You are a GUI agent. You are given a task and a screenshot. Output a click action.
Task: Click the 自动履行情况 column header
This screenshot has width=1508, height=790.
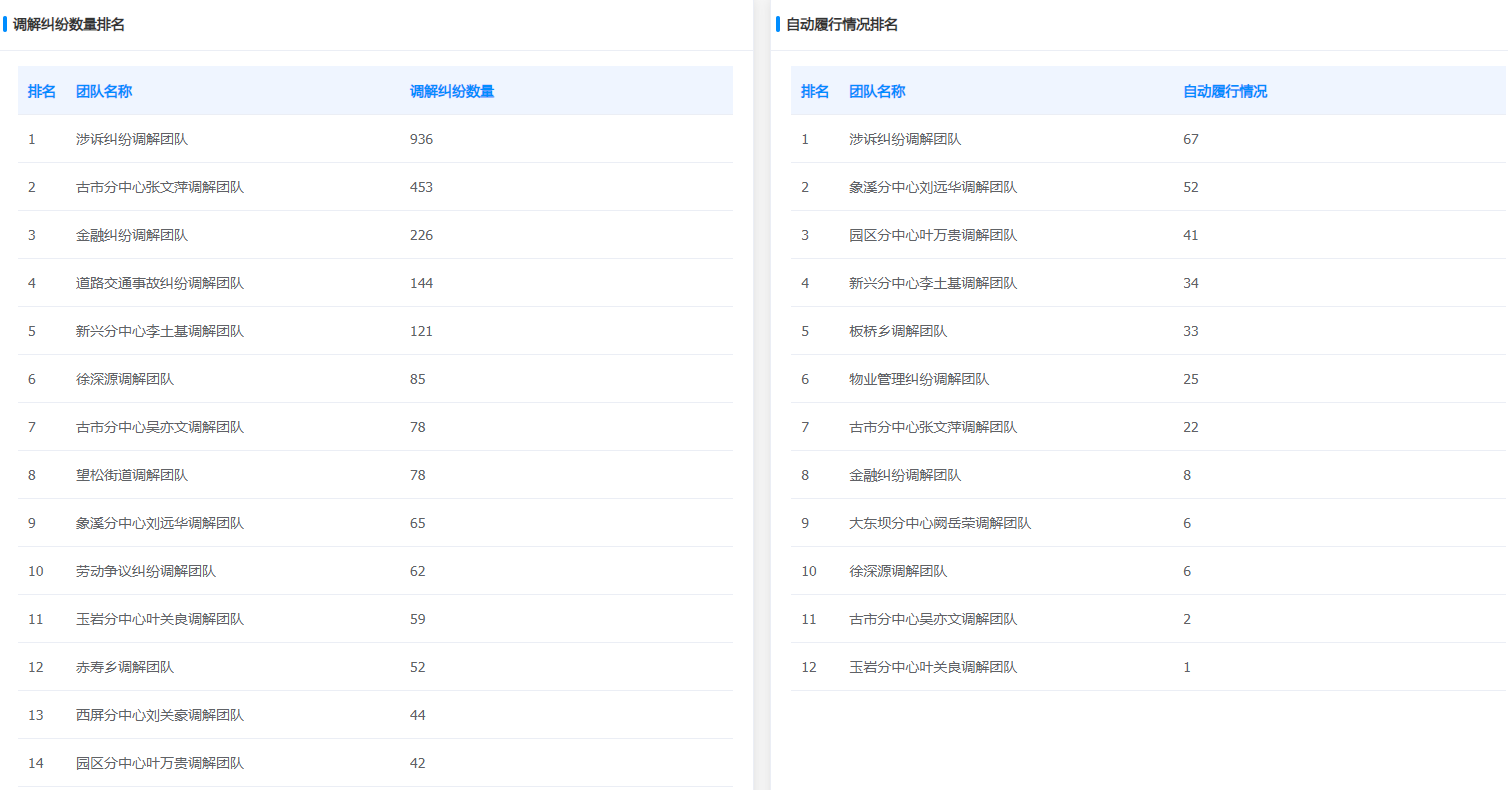click(1225, 91)
